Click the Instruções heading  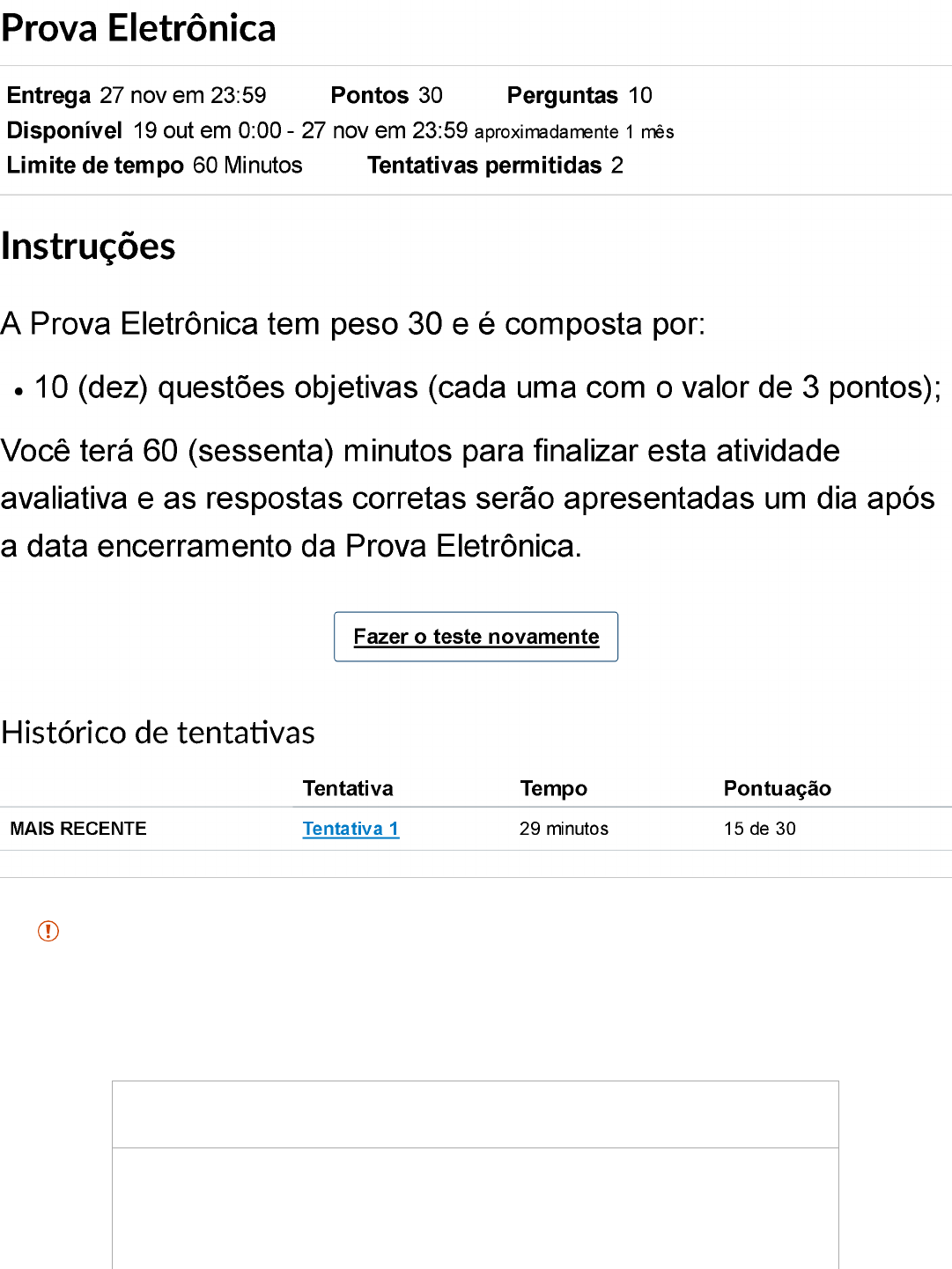[x=88, y=247]
